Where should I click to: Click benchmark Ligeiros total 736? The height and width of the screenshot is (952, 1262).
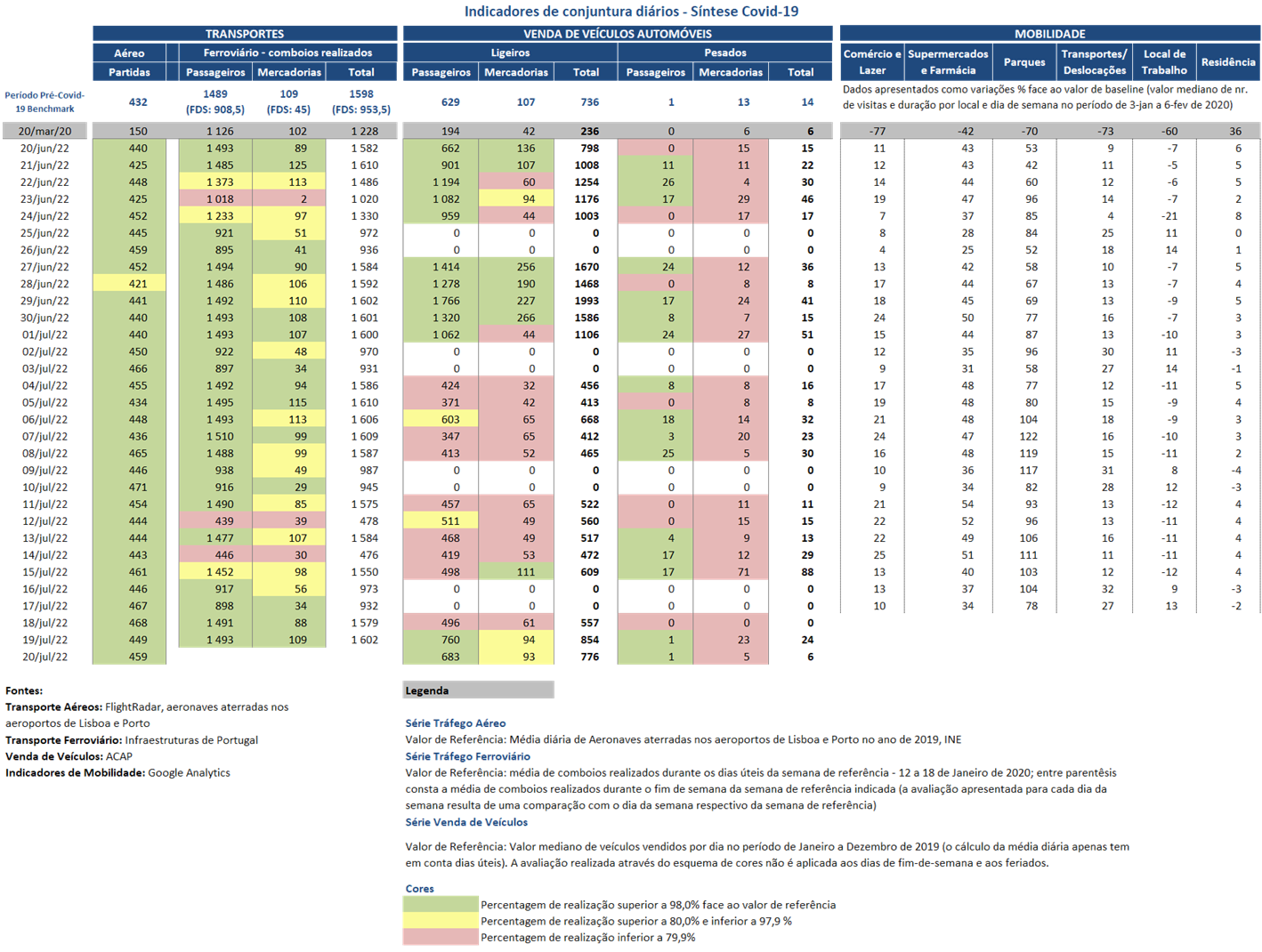pos(589,101)
